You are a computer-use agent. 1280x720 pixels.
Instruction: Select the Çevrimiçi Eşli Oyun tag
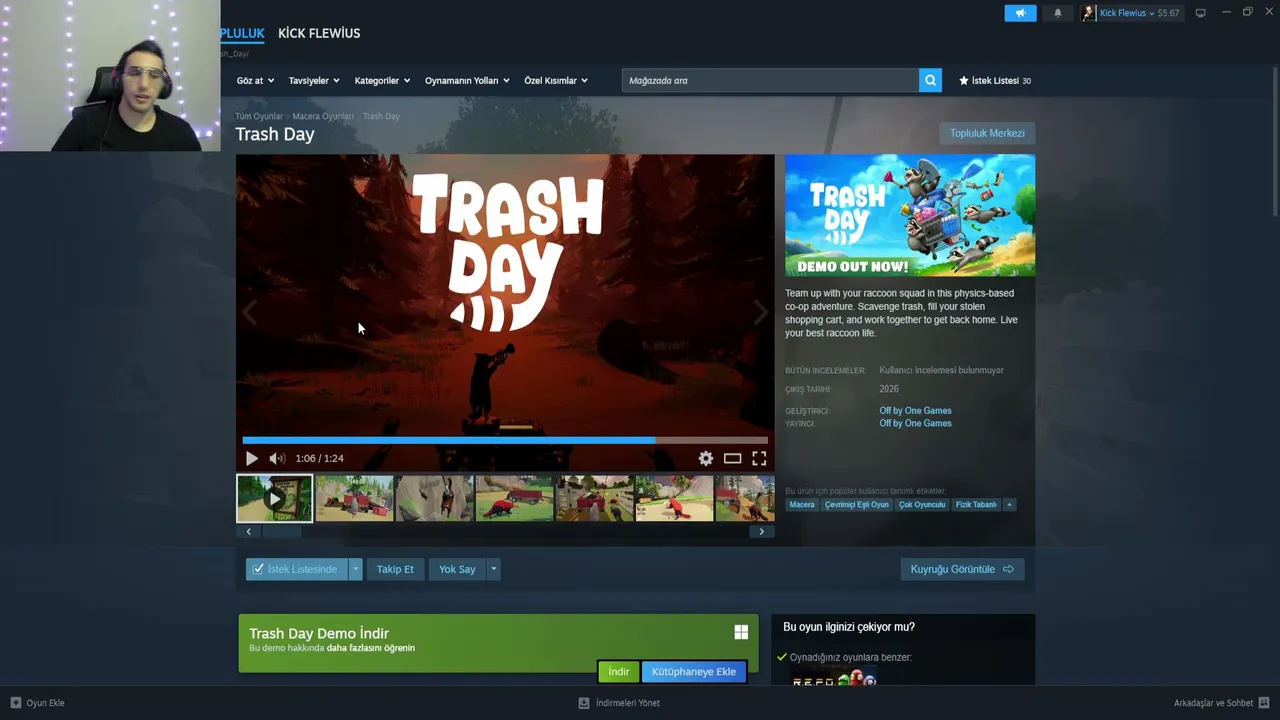857,505
